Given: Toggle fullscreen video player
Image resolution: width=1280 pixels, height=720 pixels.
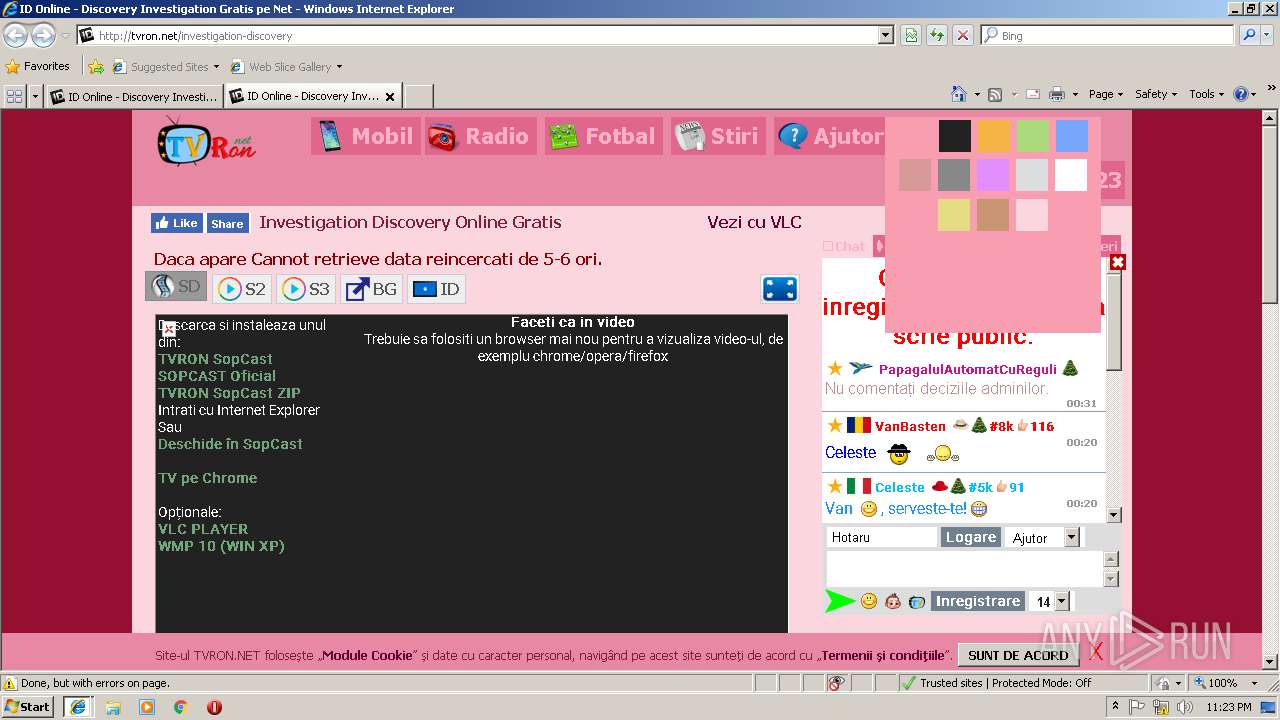Looking at the screenshot, I should click(x=779, y=289).
